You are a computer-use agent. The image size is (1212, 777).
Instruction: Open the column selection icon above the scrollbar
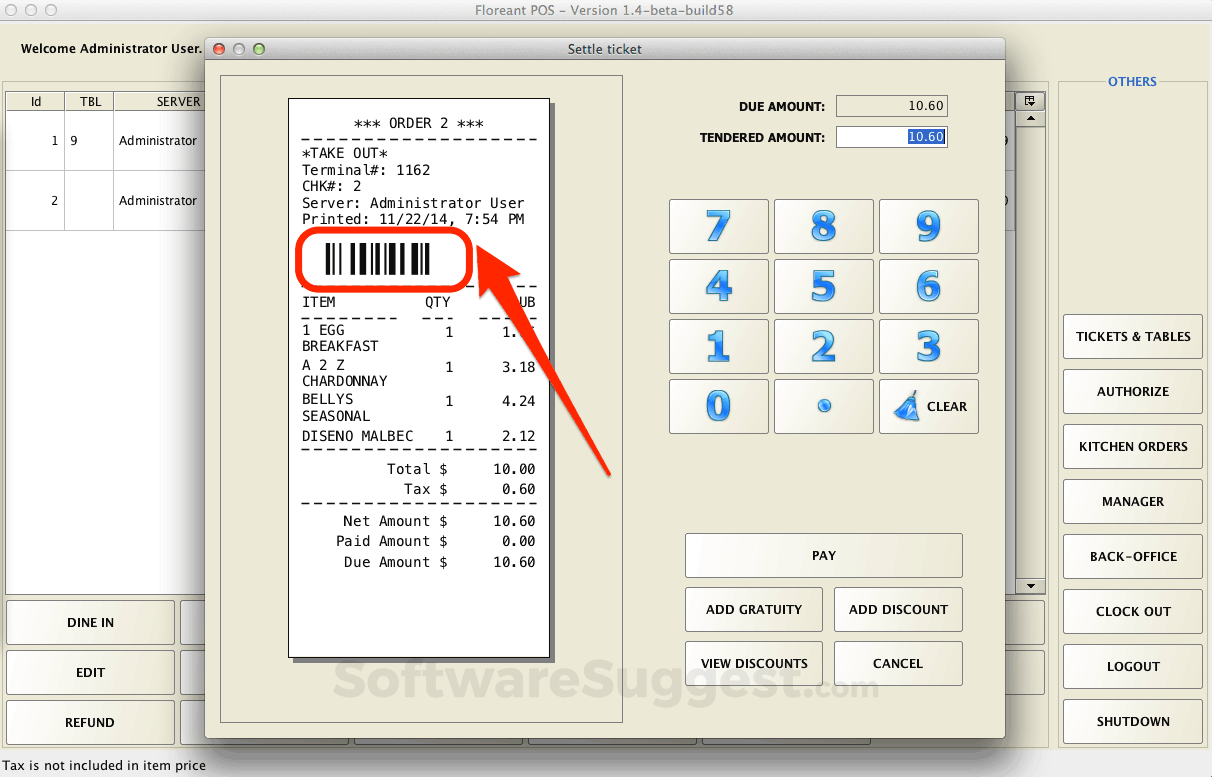click(x=1030, y=100)
